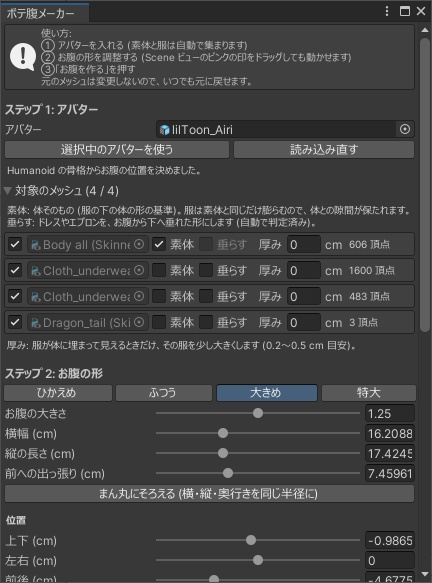The height and width of the screenshot is (583, 432).
Task: Uncheck the 1600-vertex Cloth_underwear inclusion checkbox
Action: [x=15, y=270]
